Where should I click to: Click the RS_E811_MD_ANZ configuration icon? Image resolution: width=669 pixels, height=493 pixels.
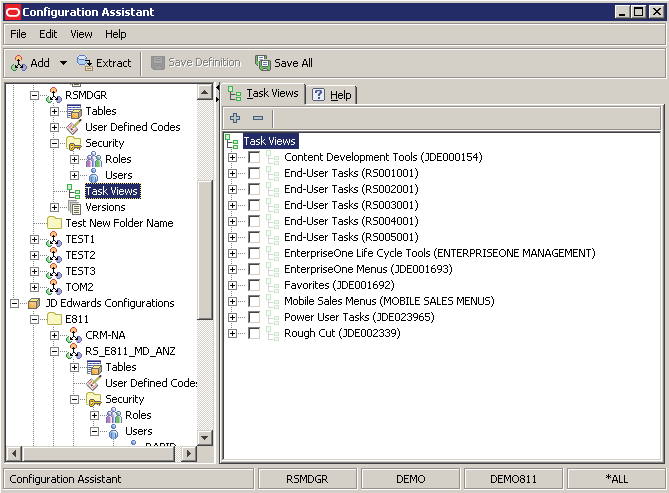pyautogui.click(x=74, y=351)
